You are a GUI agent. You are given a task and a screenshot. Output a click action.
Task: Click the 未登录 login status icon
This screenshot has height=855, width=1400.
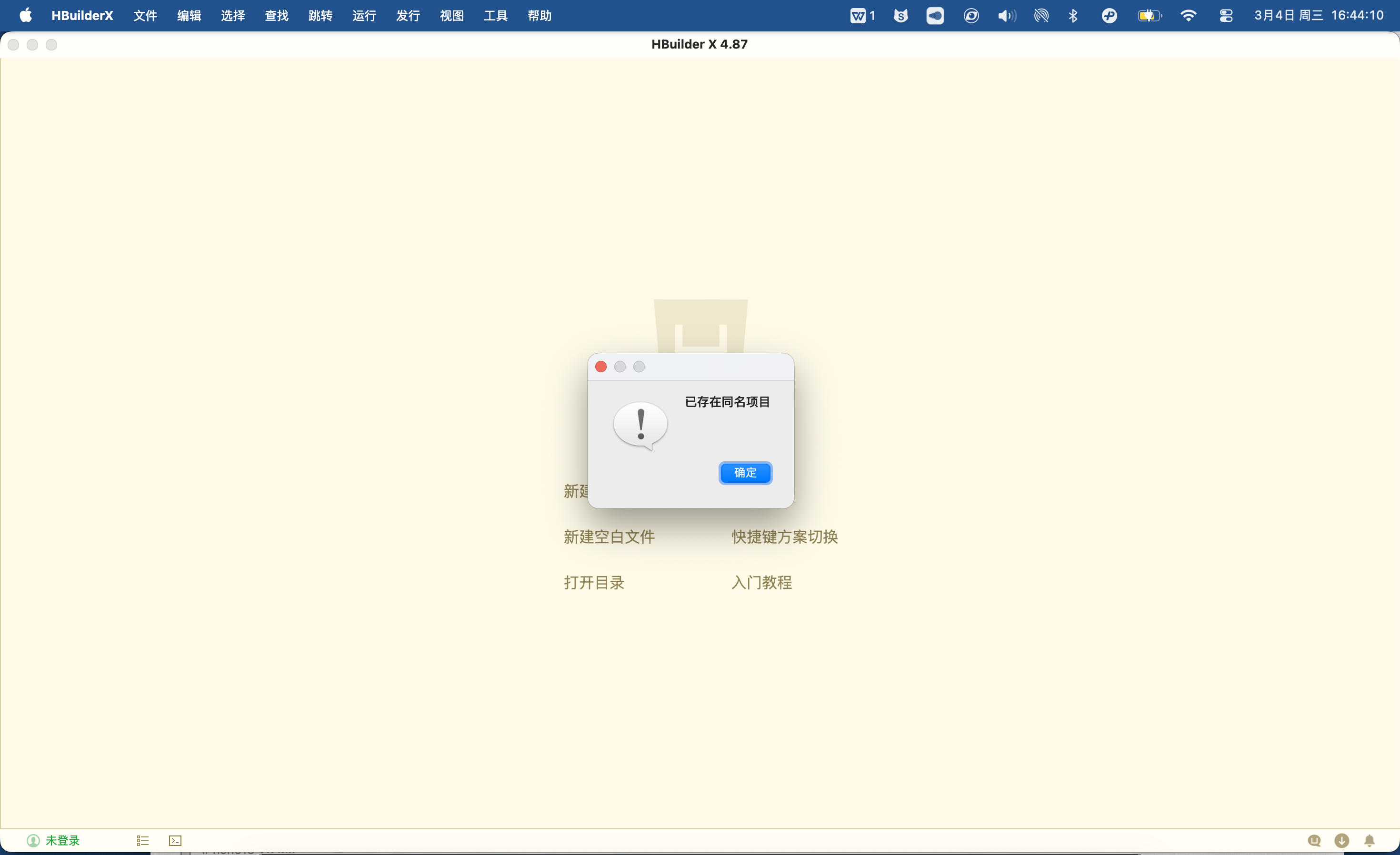(x=53, y=840)
